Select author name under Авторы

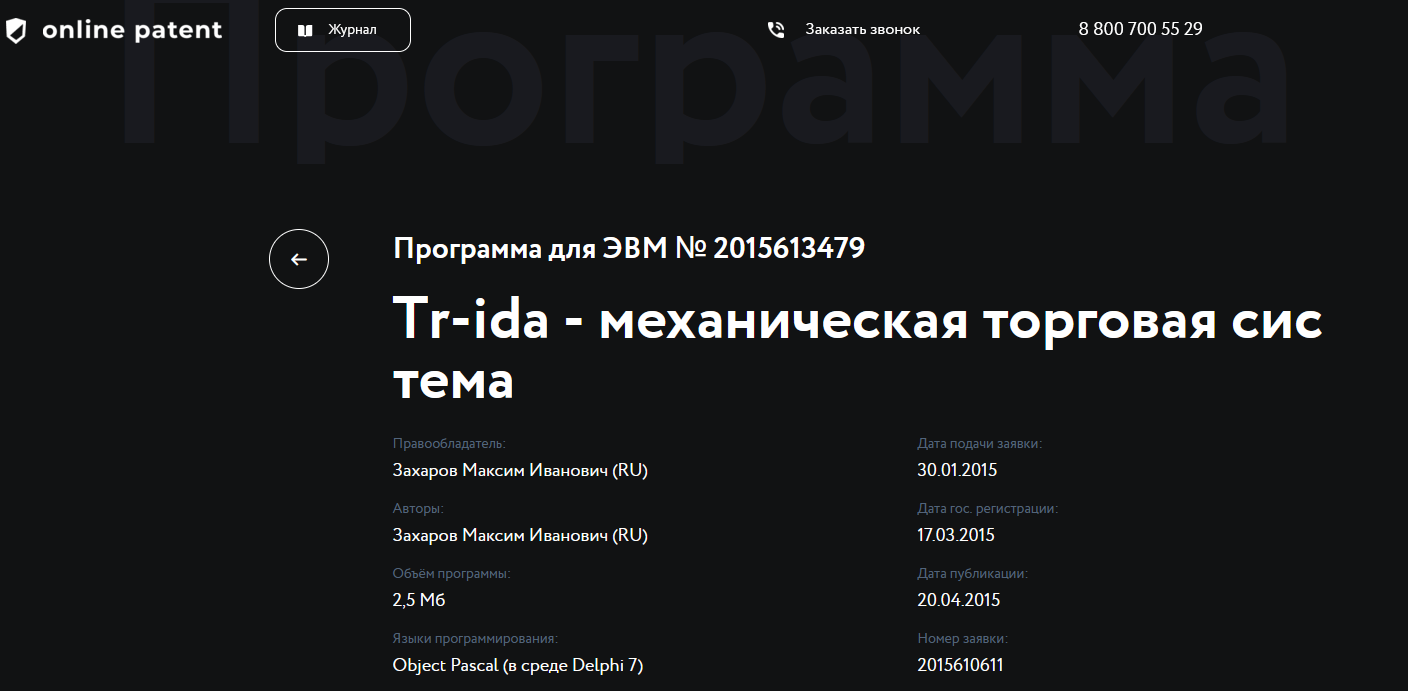pos(520,535)
